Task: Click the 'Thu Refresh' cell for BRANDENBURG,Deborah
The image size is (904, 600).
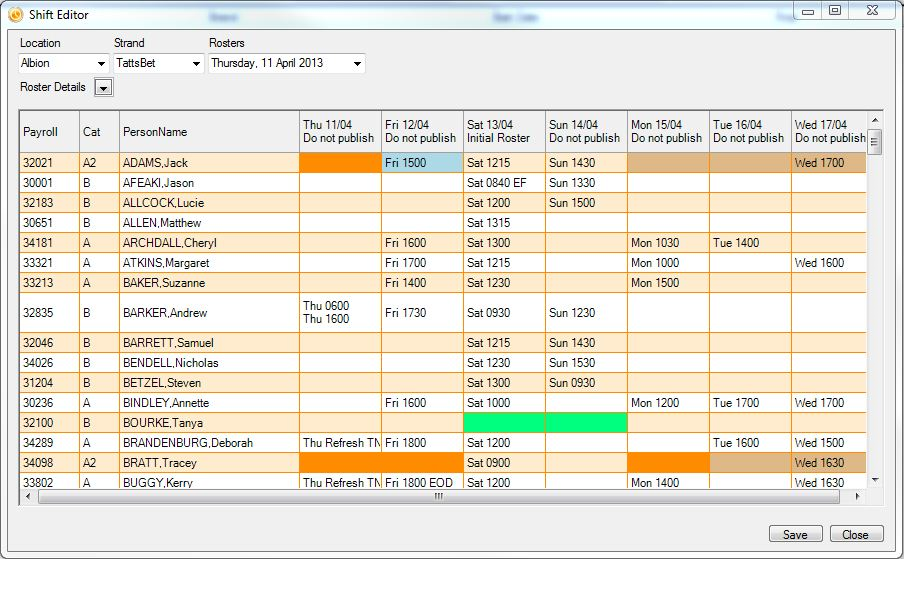Action: pos(338,442)
